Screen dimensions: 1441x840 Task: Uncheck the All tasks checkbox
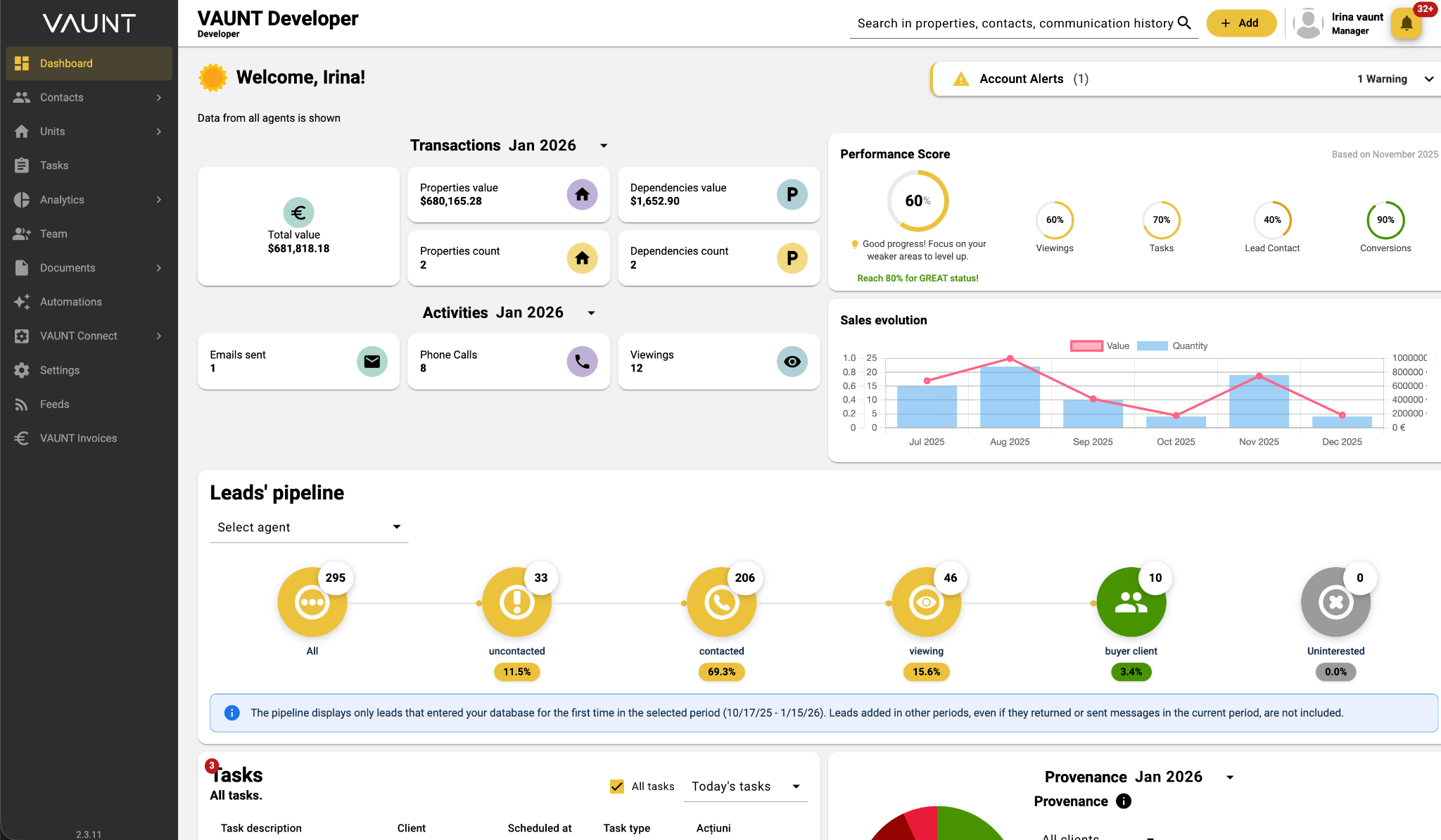[617, 787]
